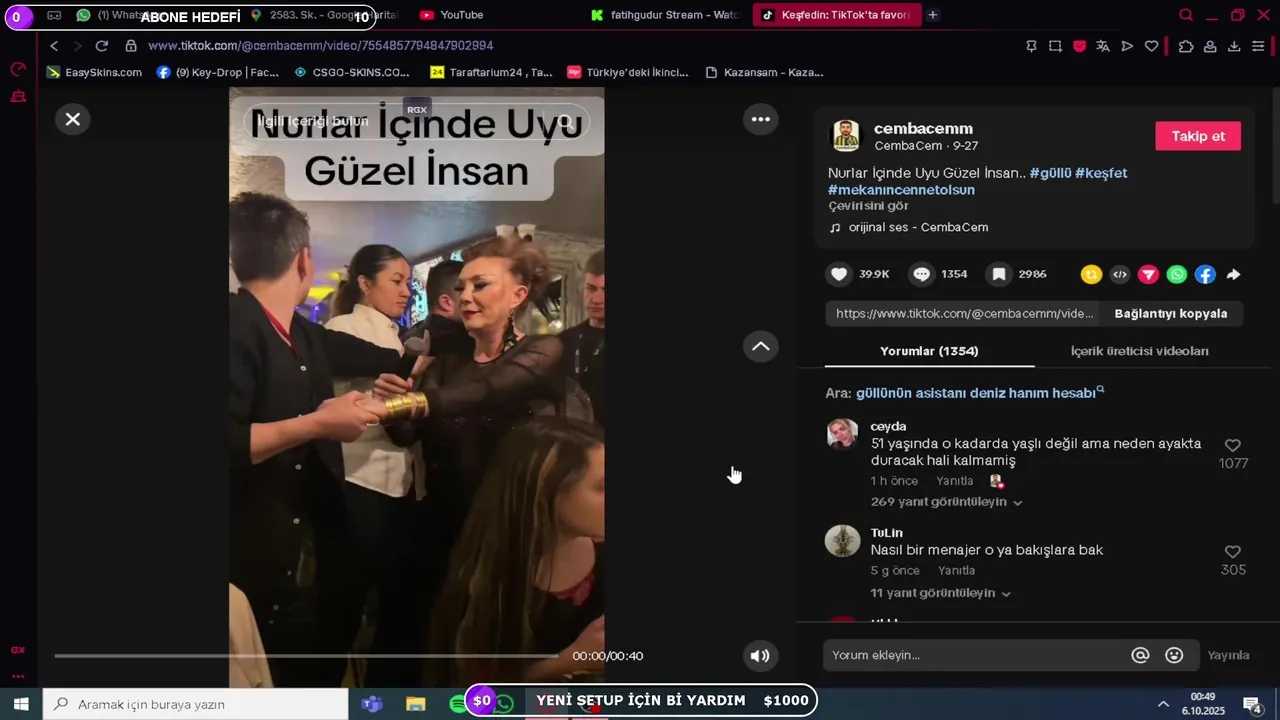1280x720 pixels.
Task: Focus the Yorum ekleyin comment field
Action: click(x=975, y=655)
